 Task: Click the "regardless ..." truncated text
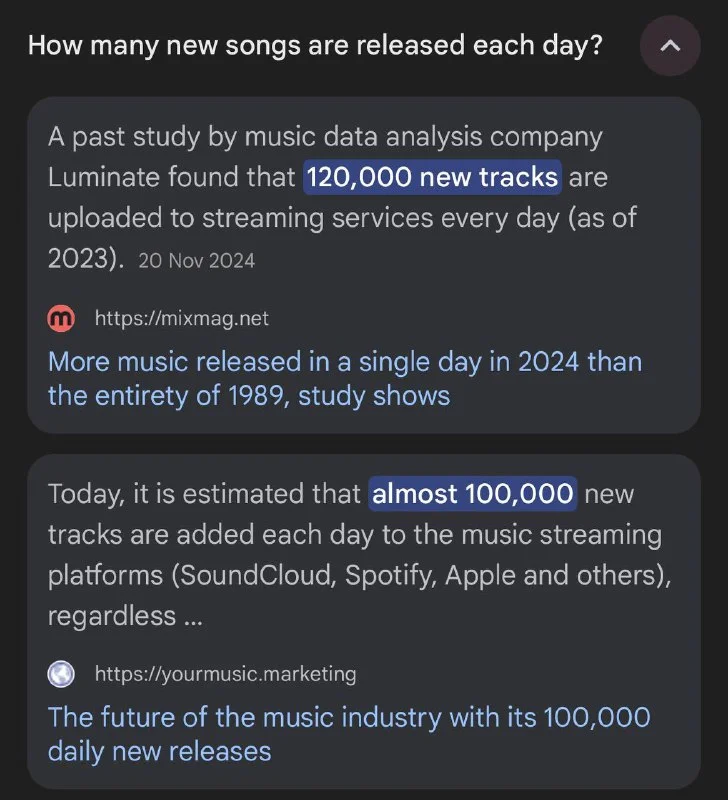(x=125, y=617)
